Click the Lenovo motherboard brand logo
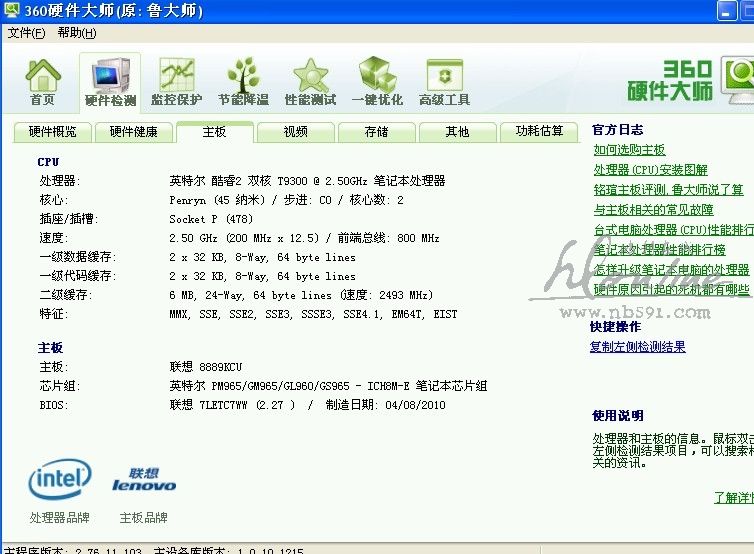The image size is (754, 554). point(144,479)
